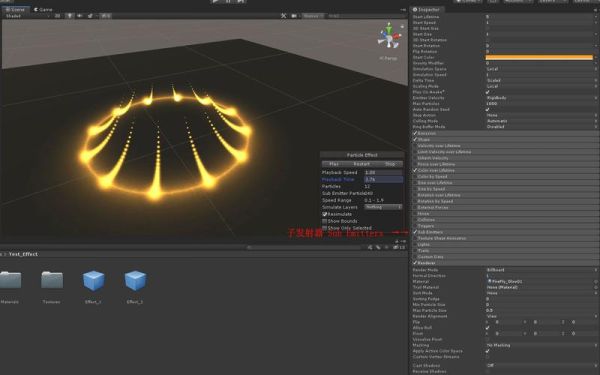Open the Cast Shadows Off dropdown
Viewport: 600px width, 375px height.
(x=541, y=365)
